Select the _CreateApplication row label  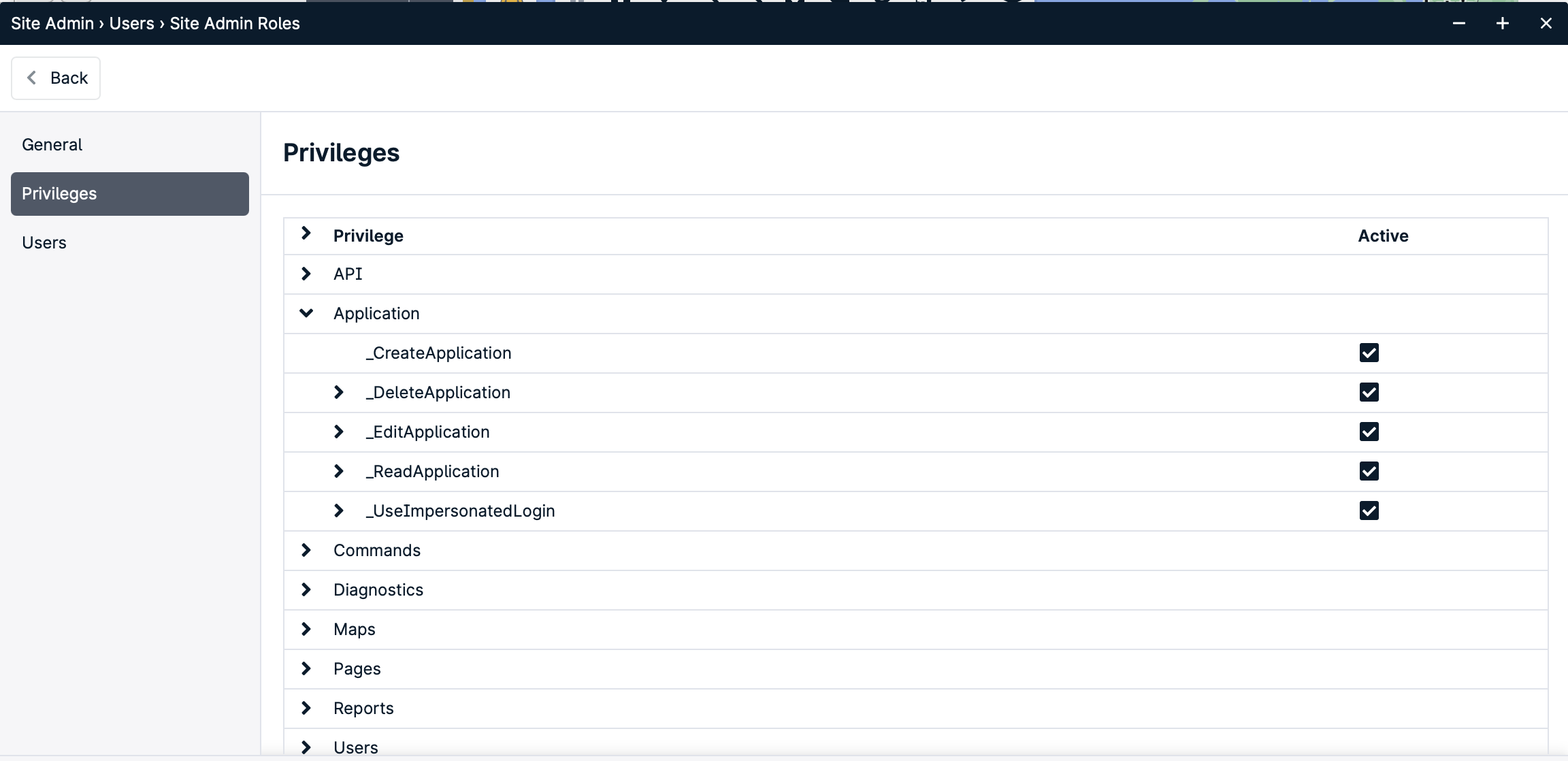click(438, 353)
